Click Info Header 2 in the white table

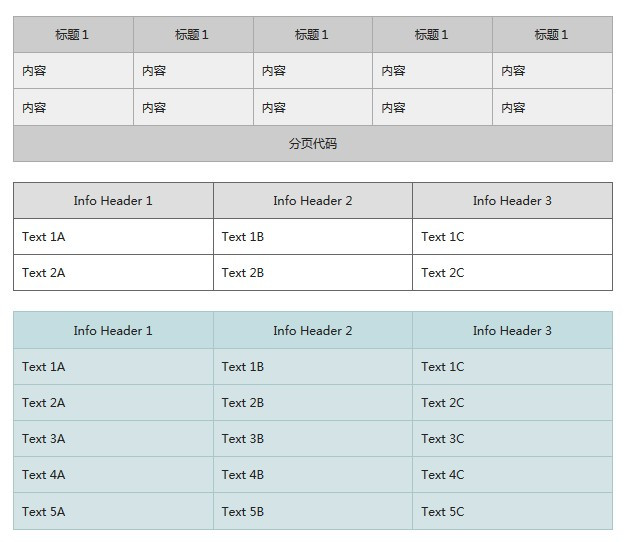(x=313, y=201)
